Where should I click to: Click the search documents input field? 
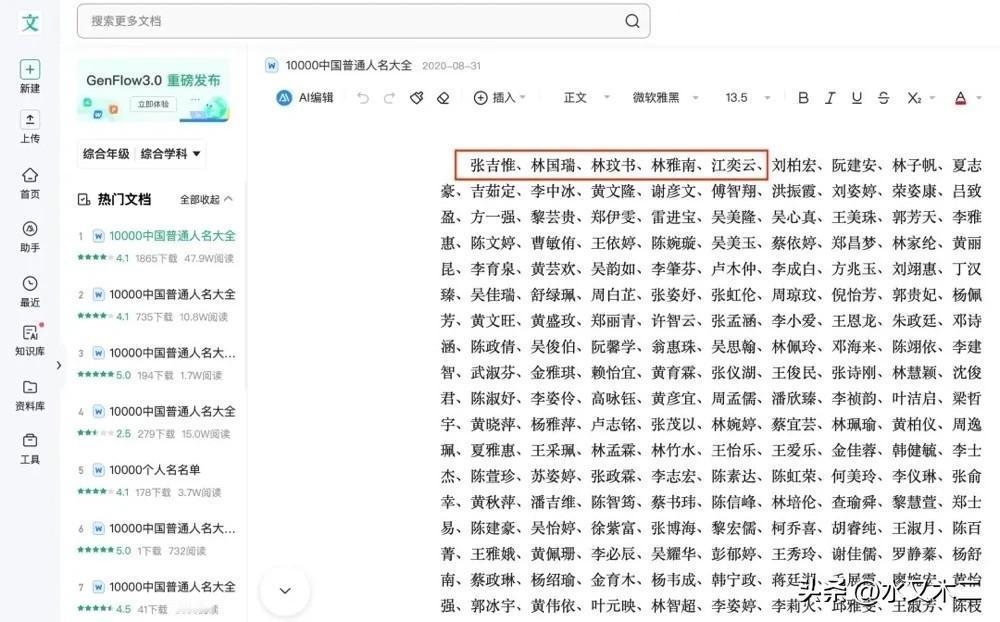pos(360,21)
